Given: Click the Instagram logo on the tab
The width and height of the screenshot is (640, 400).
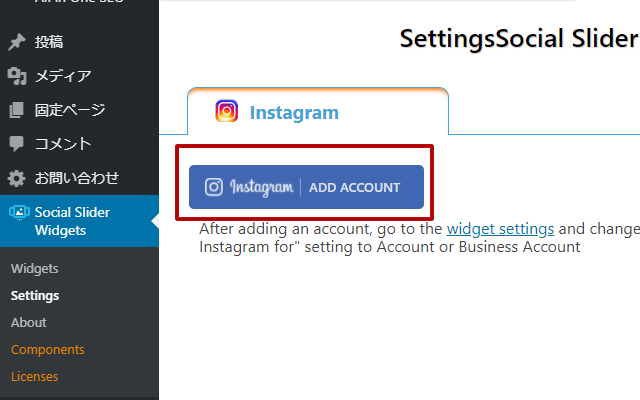Looking at the screenshot, I should point(227,112).
